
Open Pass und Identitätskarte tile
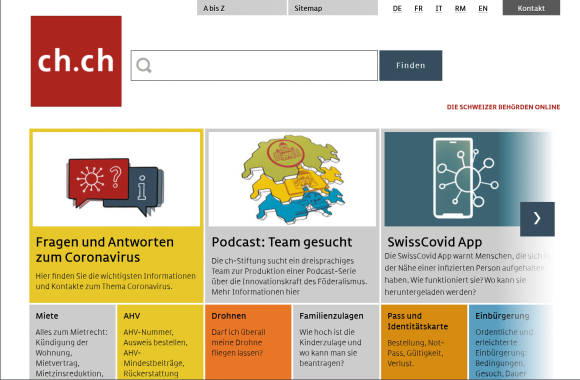424,342
